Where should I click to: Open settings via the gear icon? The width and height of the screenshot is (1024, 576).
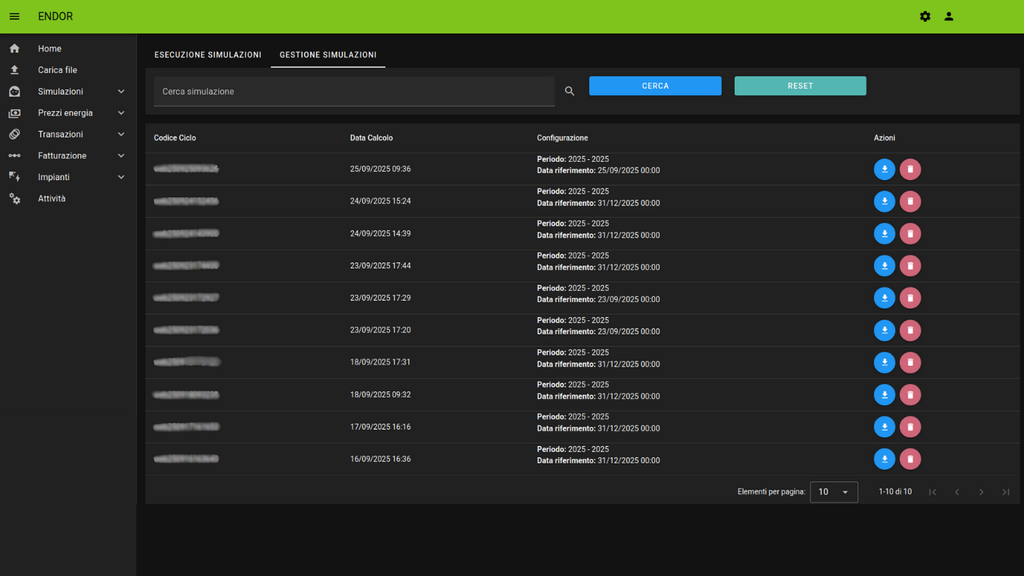click(925, 16)
